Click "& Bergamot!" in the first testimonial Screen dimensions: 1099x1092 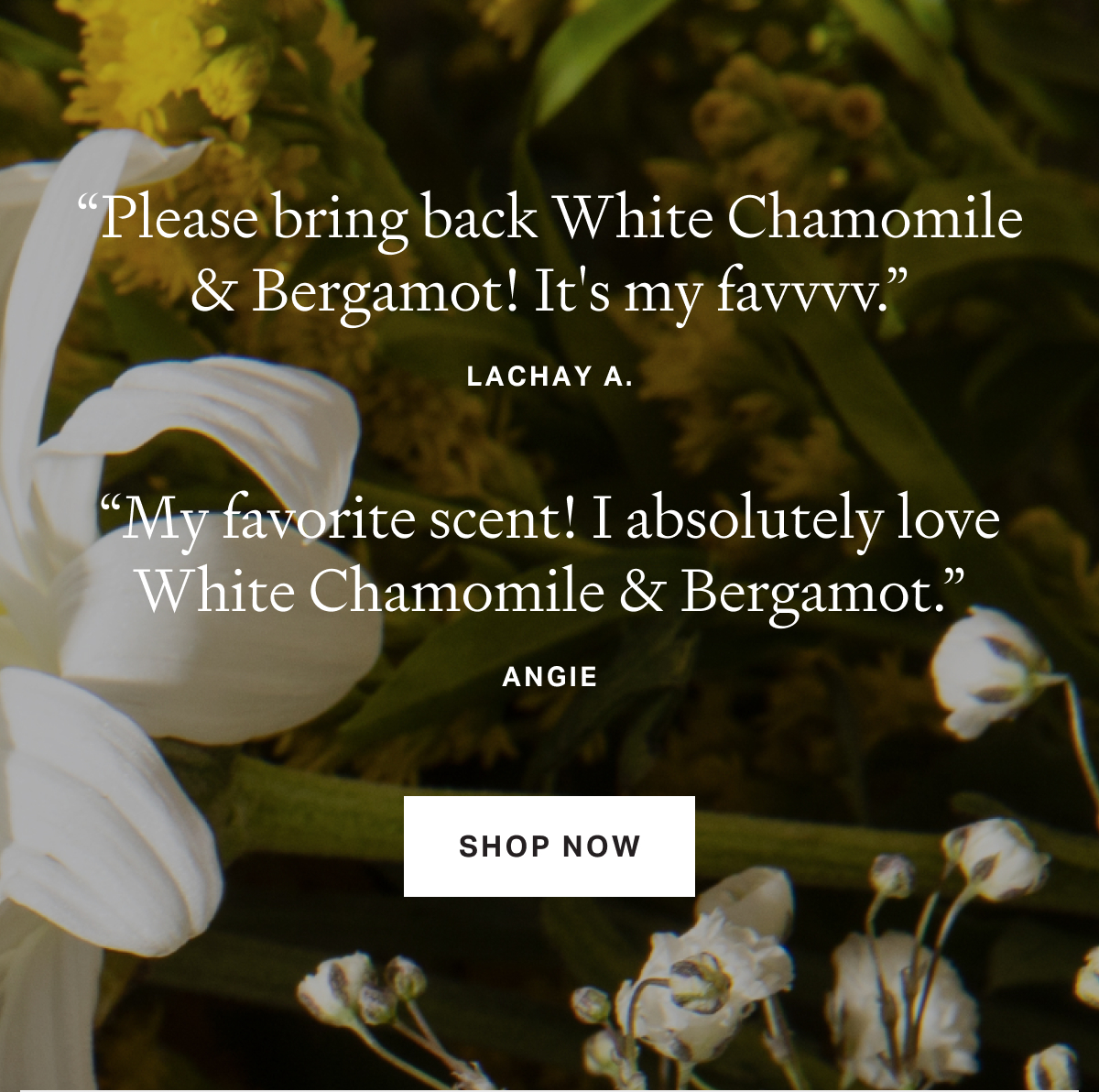[355, 295]
